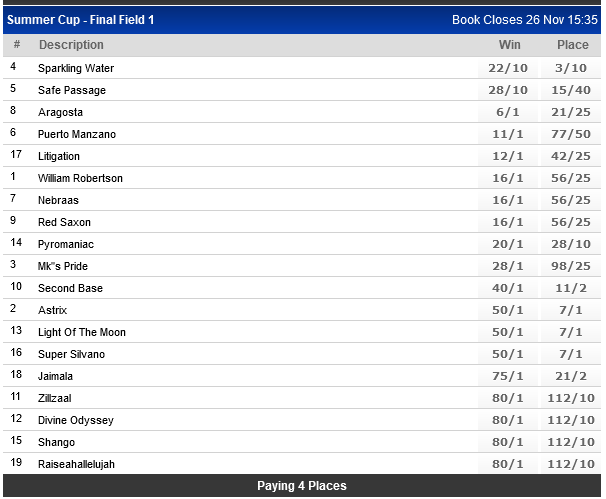Select Nebraas place odds 56/25
Screen dimensions: 606x499
click(572, 200)
